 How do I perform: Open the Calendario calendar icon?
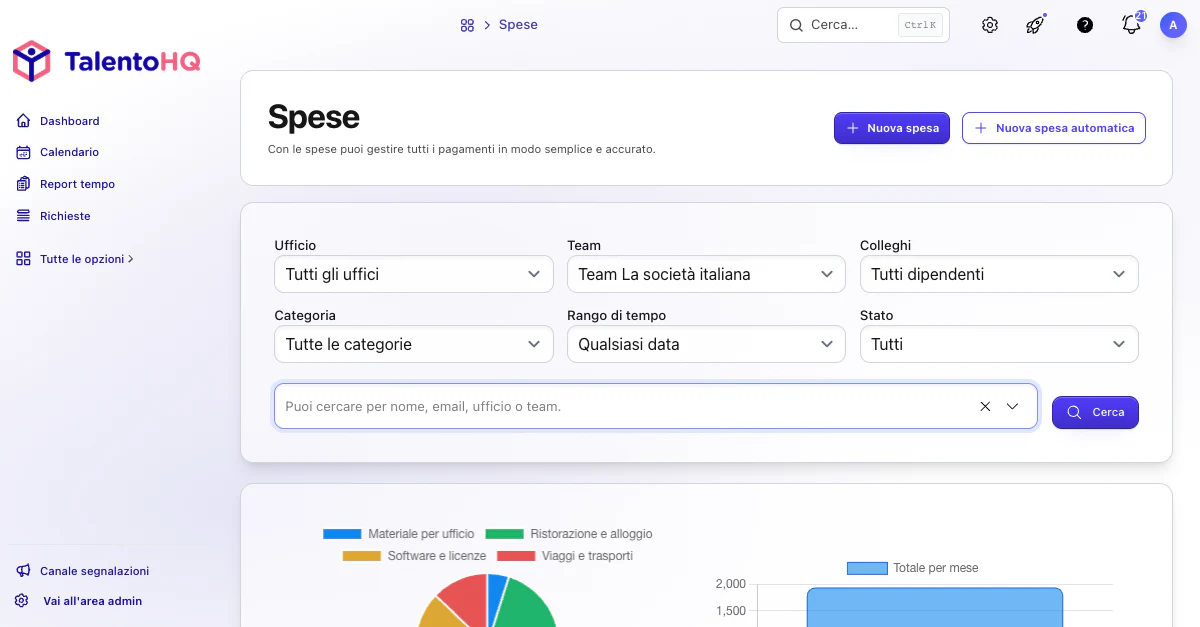click(24, 152)
